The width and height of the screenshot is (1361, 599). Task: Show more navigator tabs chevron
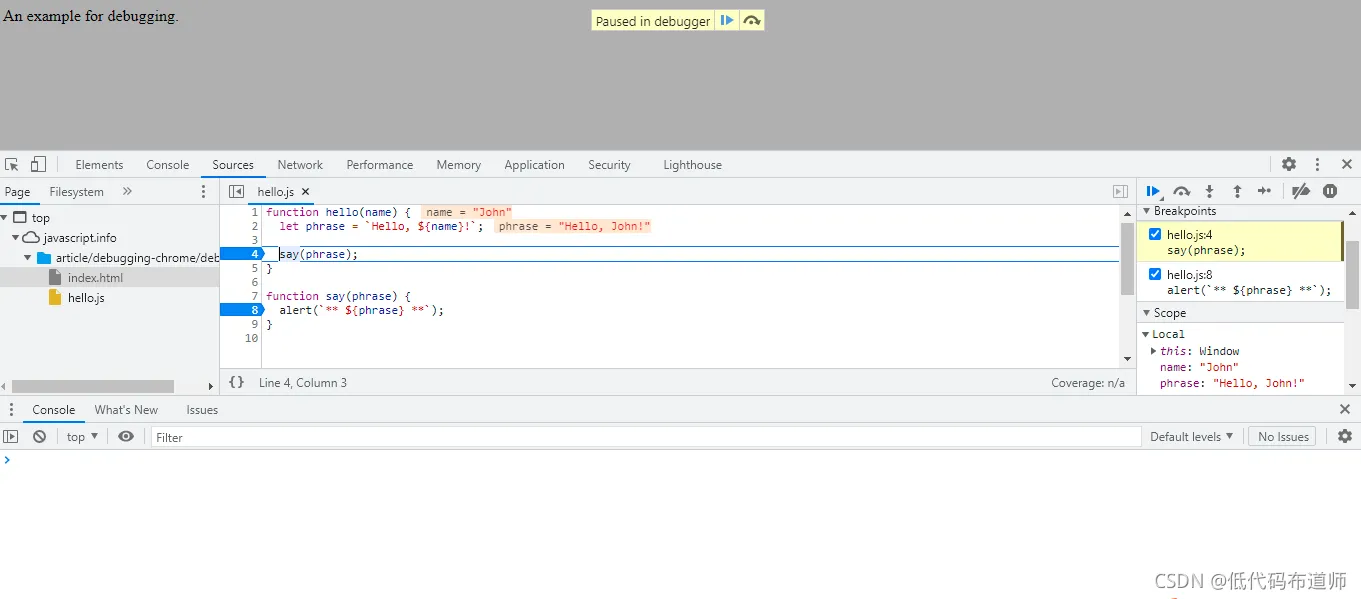pyautogui.click(x=127, y=191)
